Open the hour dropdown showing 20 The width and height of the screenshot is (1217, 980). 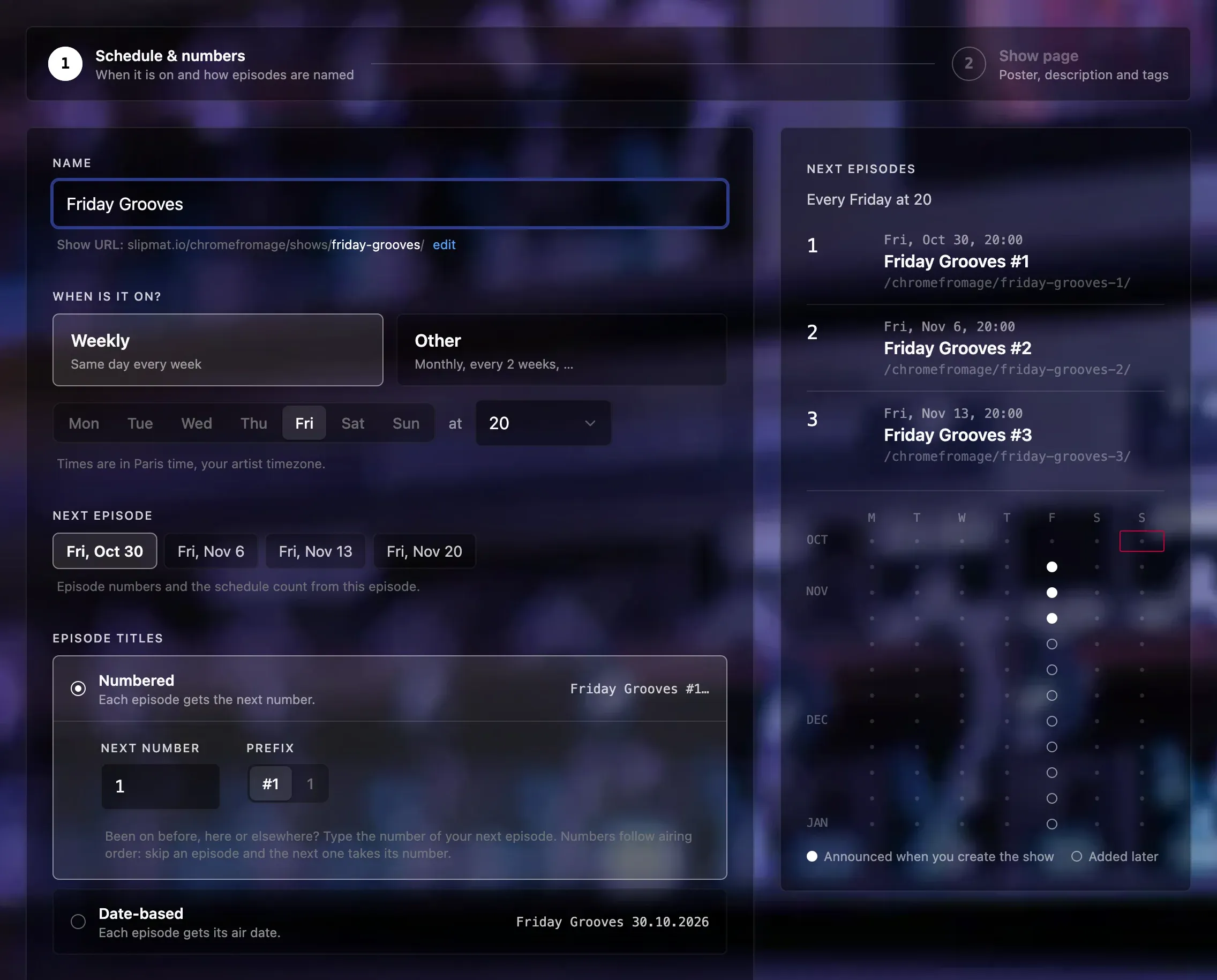tap(543, 423)
